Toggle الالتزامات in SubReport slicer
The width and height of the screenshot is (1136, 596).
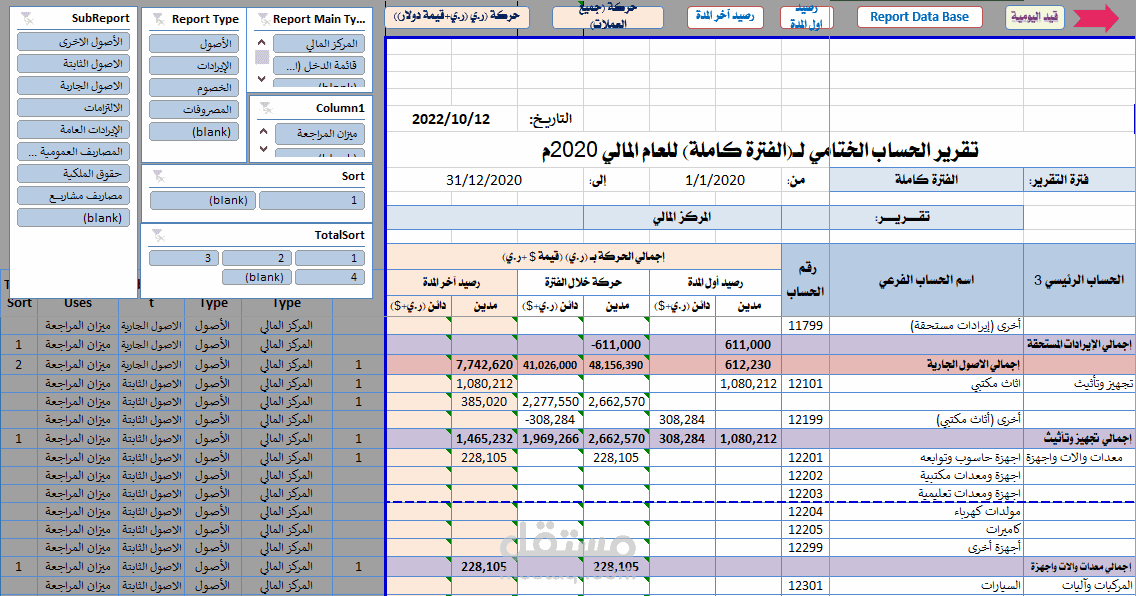tap(74, 108)
